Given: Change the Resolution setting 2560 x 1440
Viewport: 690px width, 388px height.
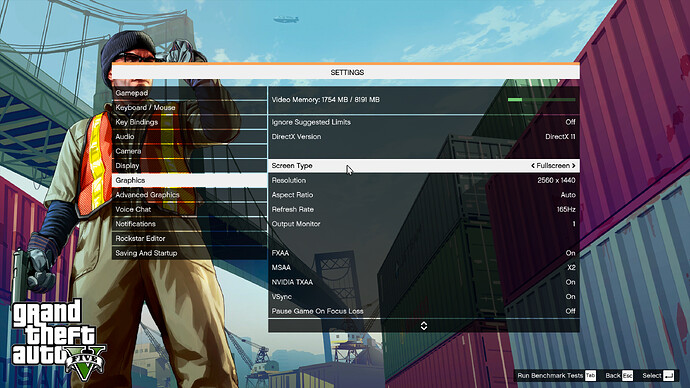Looking at the screenshot, I should 424,180.
